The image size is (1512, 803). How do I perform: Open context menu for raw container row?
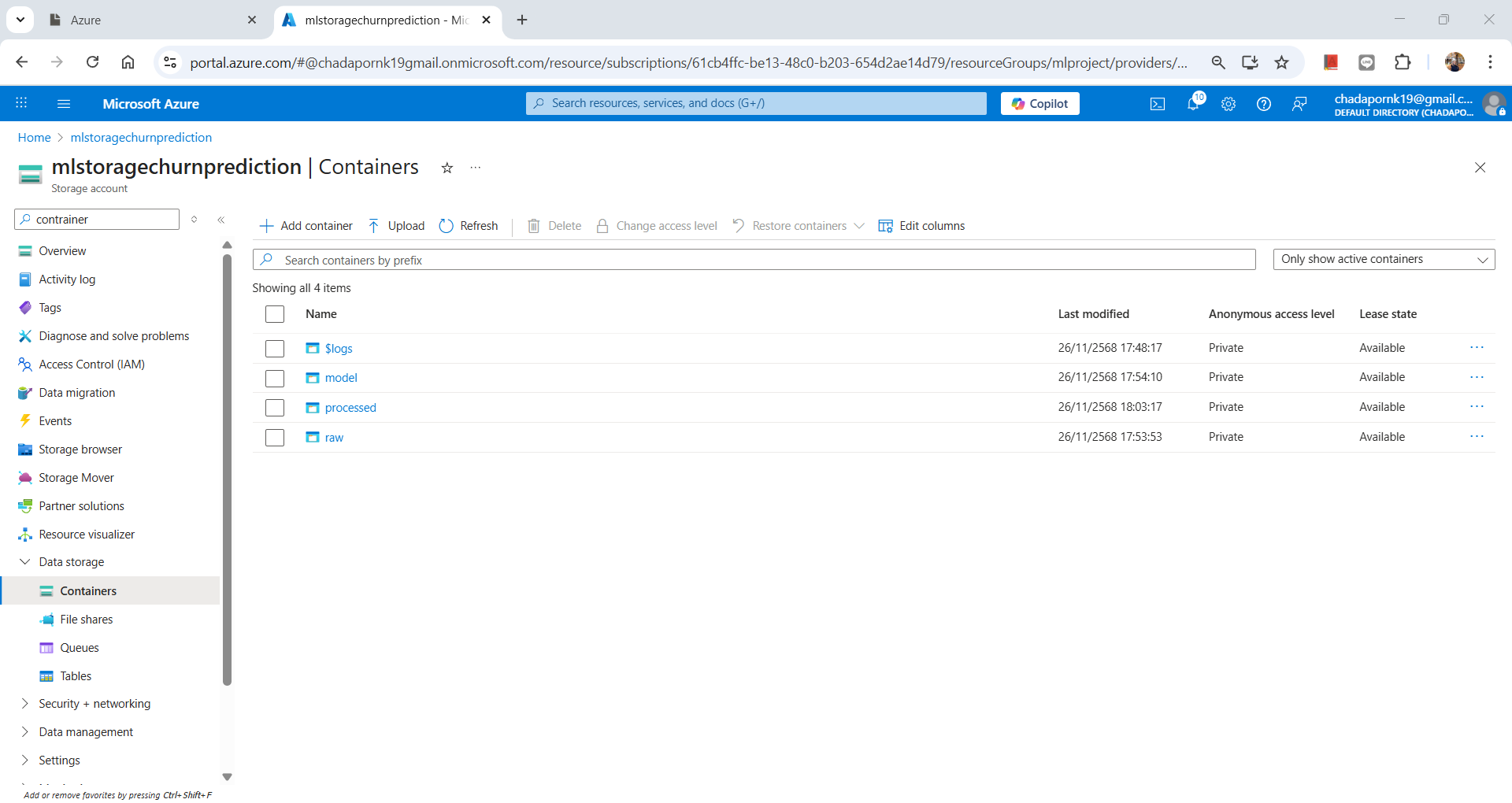(x=1477, y=436)
